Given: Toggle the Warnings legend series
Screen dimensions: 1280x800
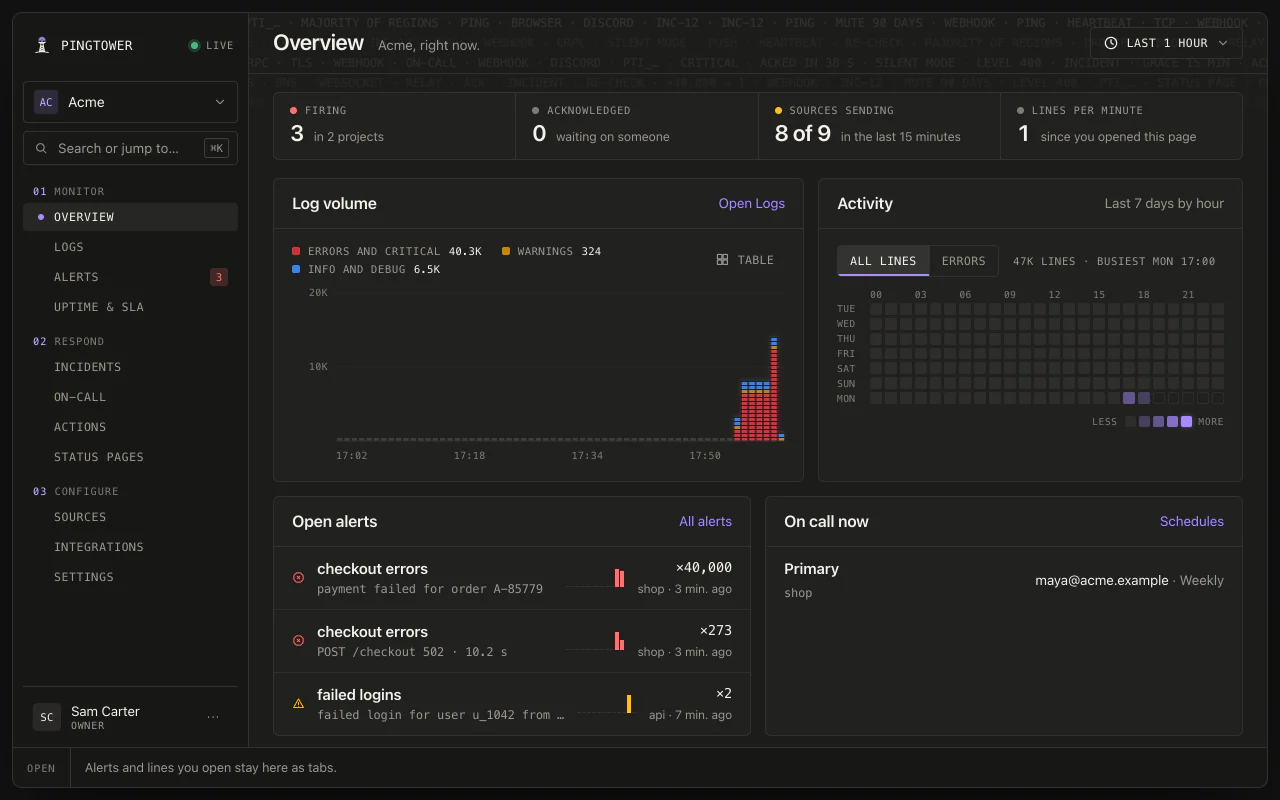Looking at the screenshot, I should point(551,251).
